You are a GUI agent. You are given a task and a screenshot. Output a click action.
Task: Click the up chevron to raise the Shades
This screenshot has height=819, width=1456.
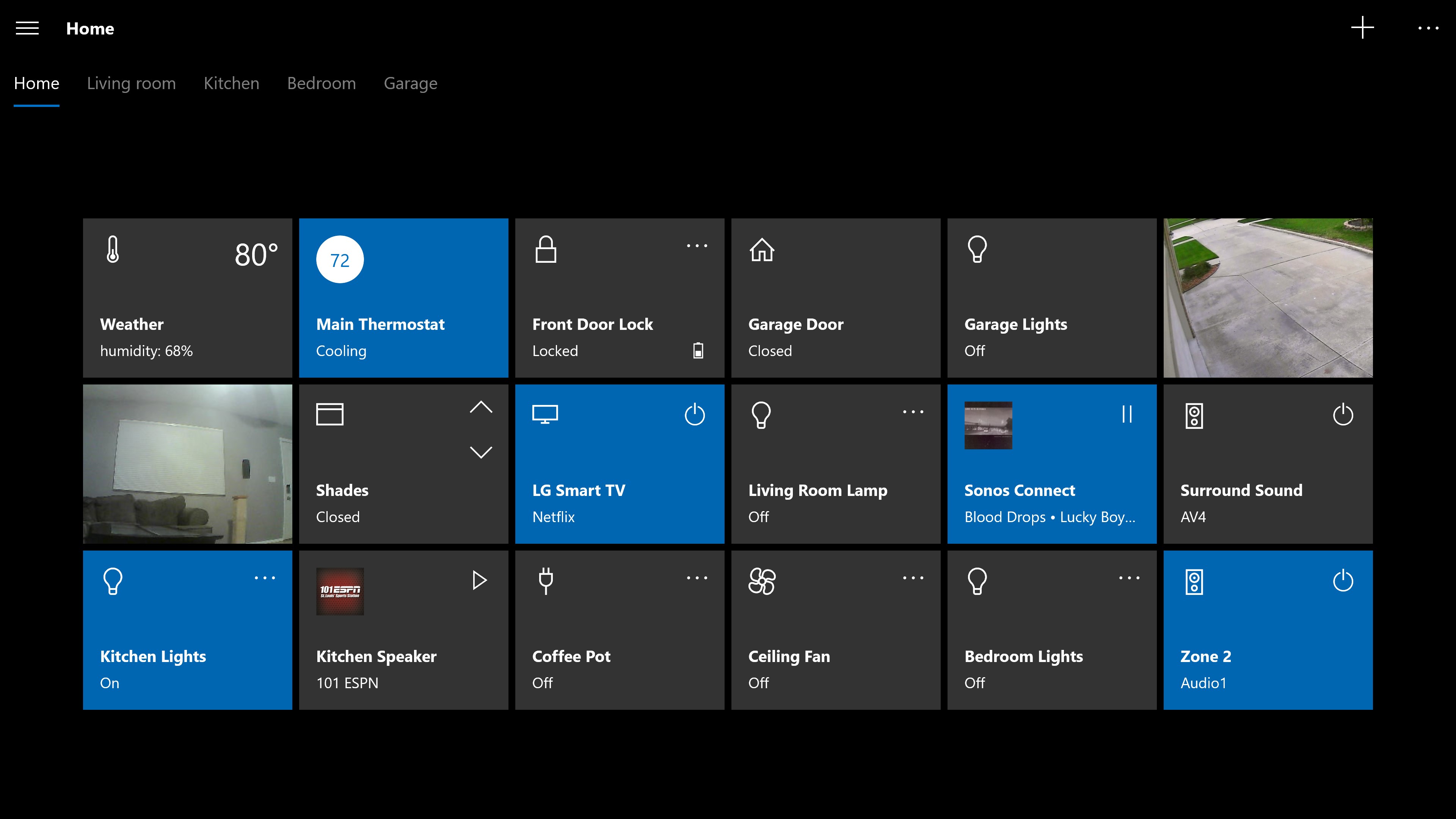click(x=481, y=407)
